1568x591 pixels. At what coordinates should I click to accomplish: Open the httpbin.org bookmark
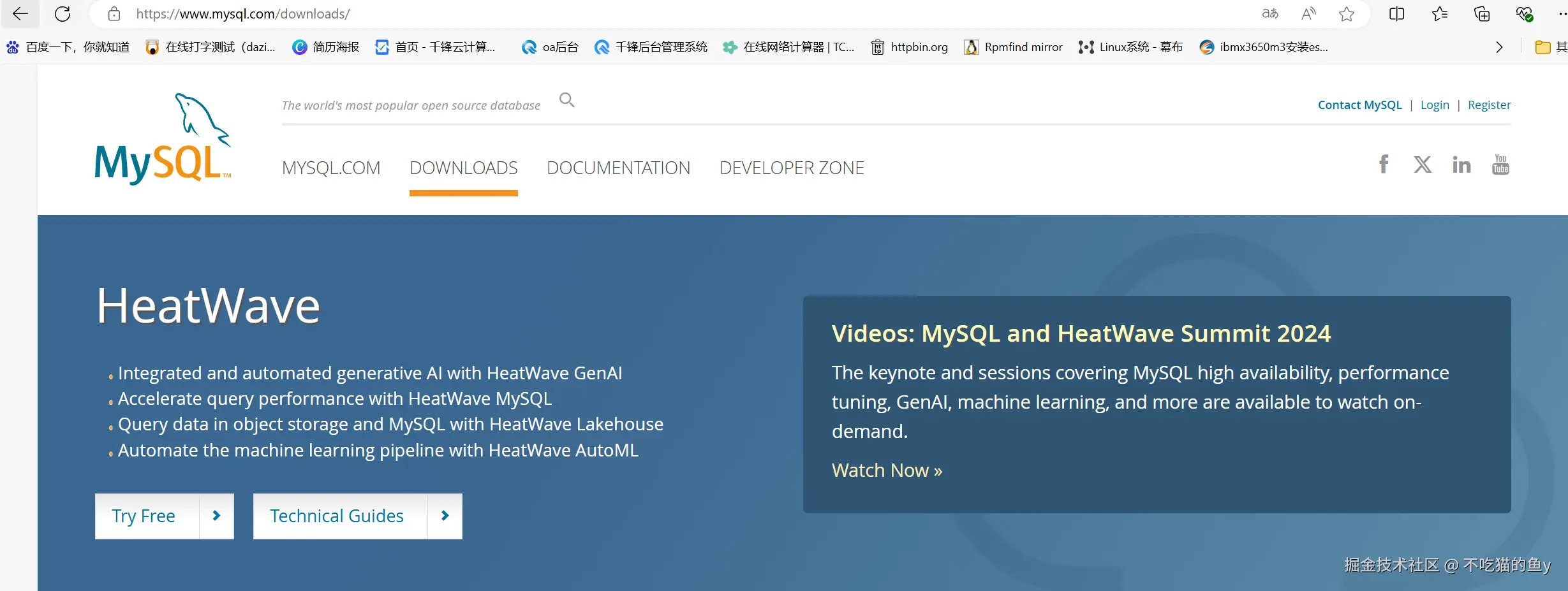coord(910,47)
